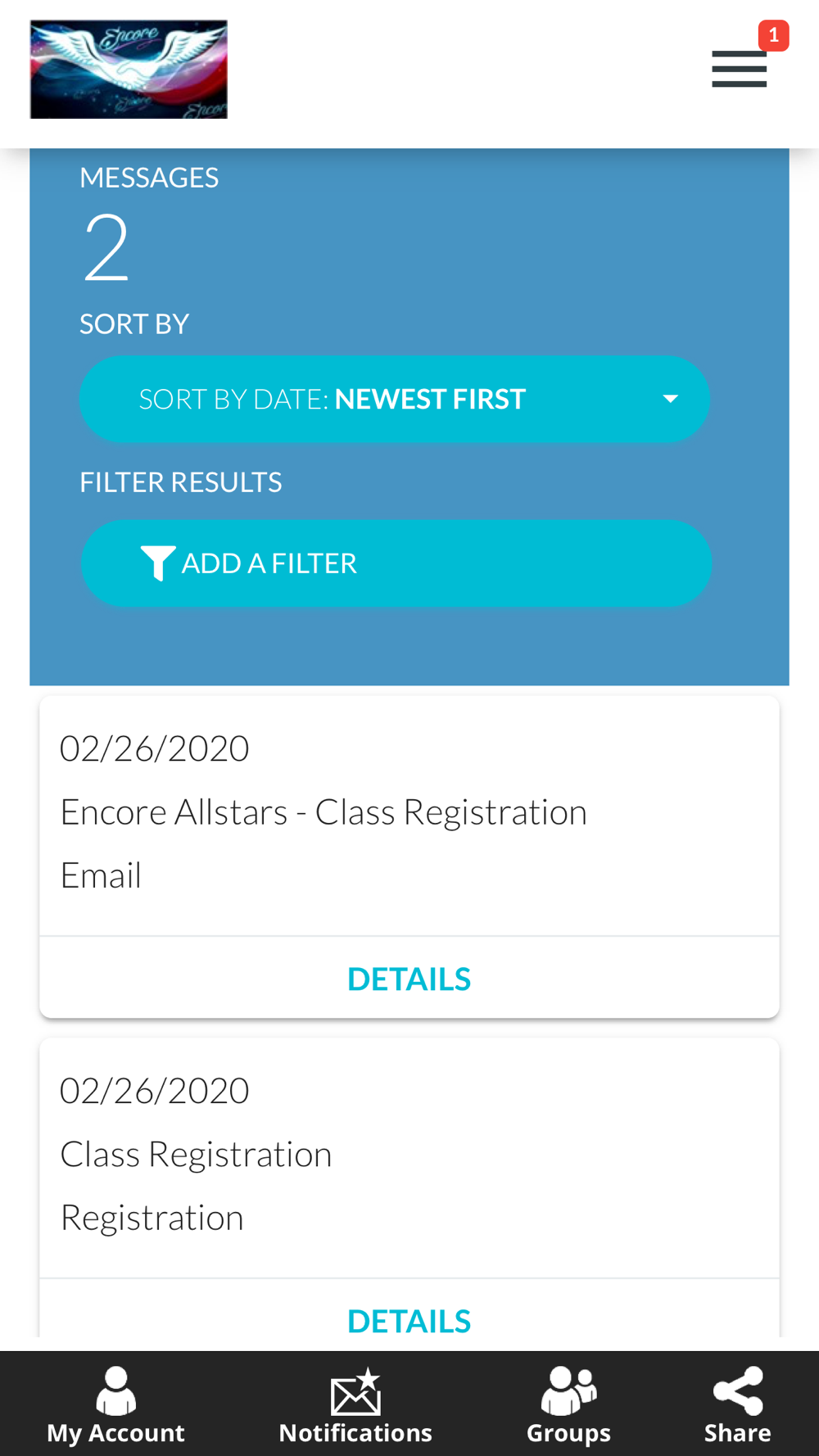Open Notifications envelope star icon
This screenshot has height=1456, width=819.
point(355,1390)
